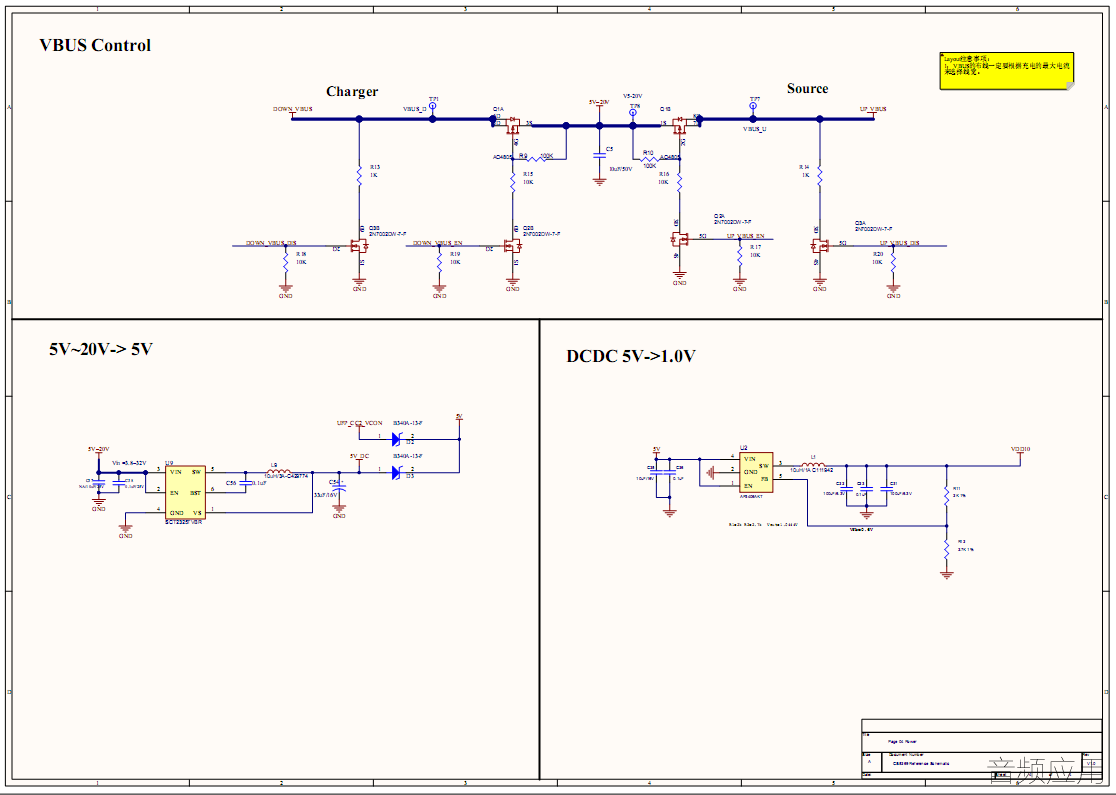1116x795 pixels.
Task: Select inductor L9 symbol
Action: 278,471
